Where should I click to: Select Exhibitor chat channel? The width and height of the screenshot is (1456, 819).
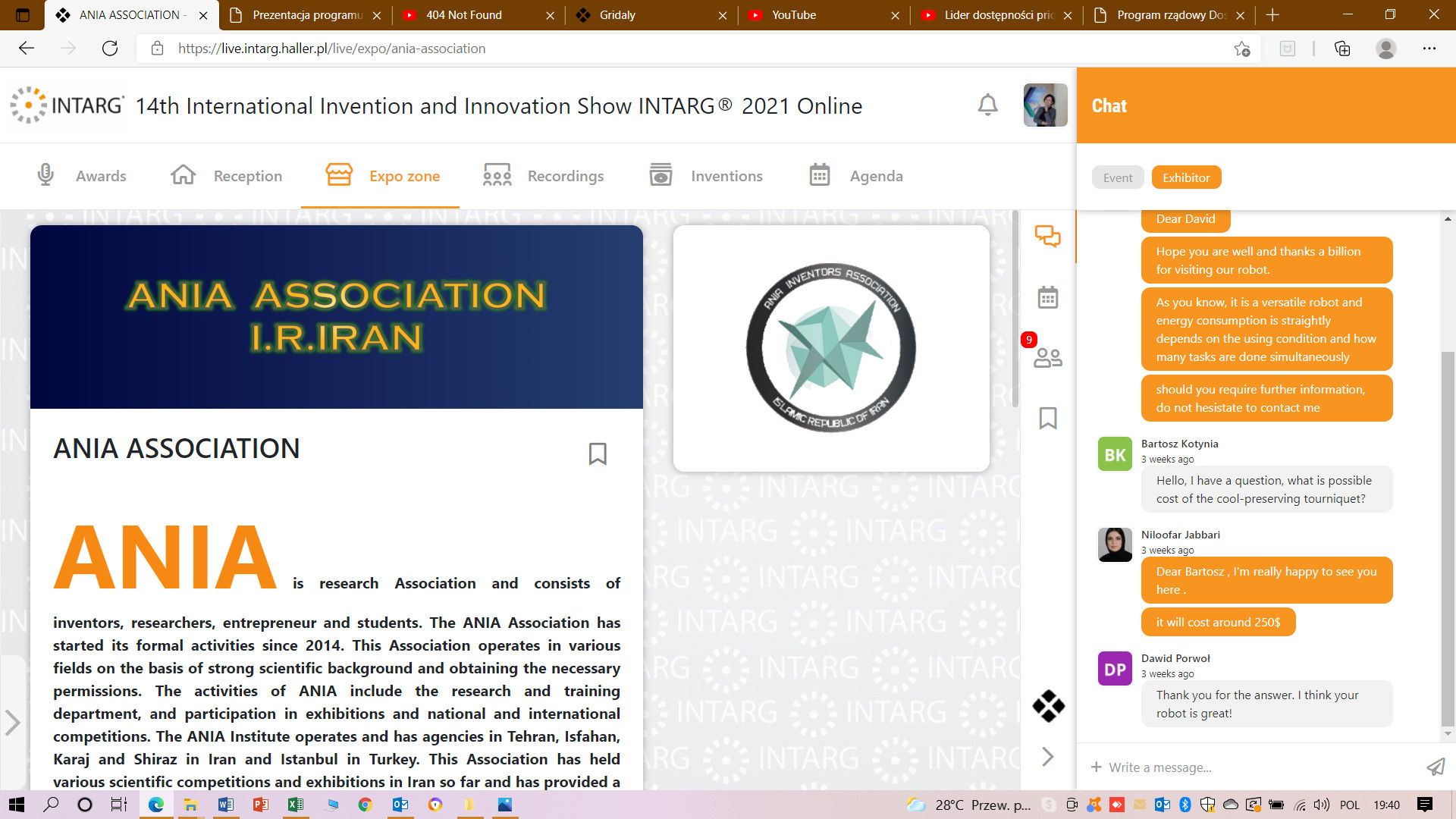tap(1186, 177)
